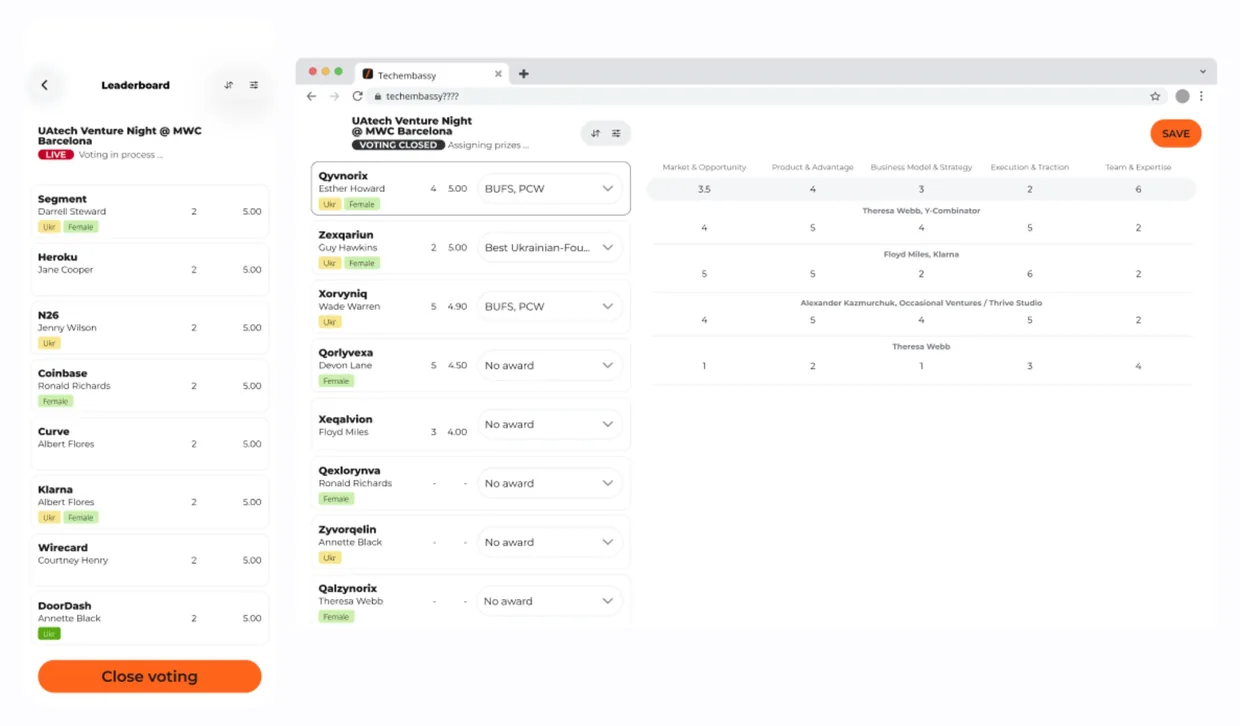Click the browser address bar

coord(765,96)
